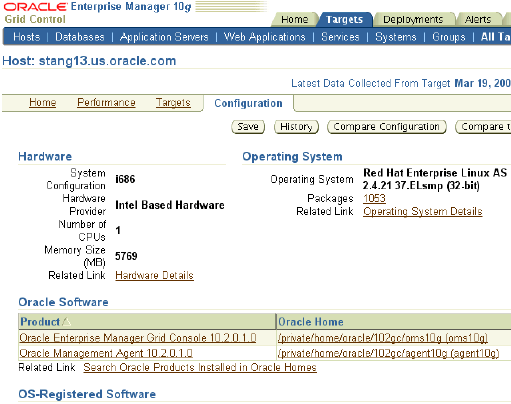Open Oracle Management Agent 10.2.0.1.0 link

point(106,353)
